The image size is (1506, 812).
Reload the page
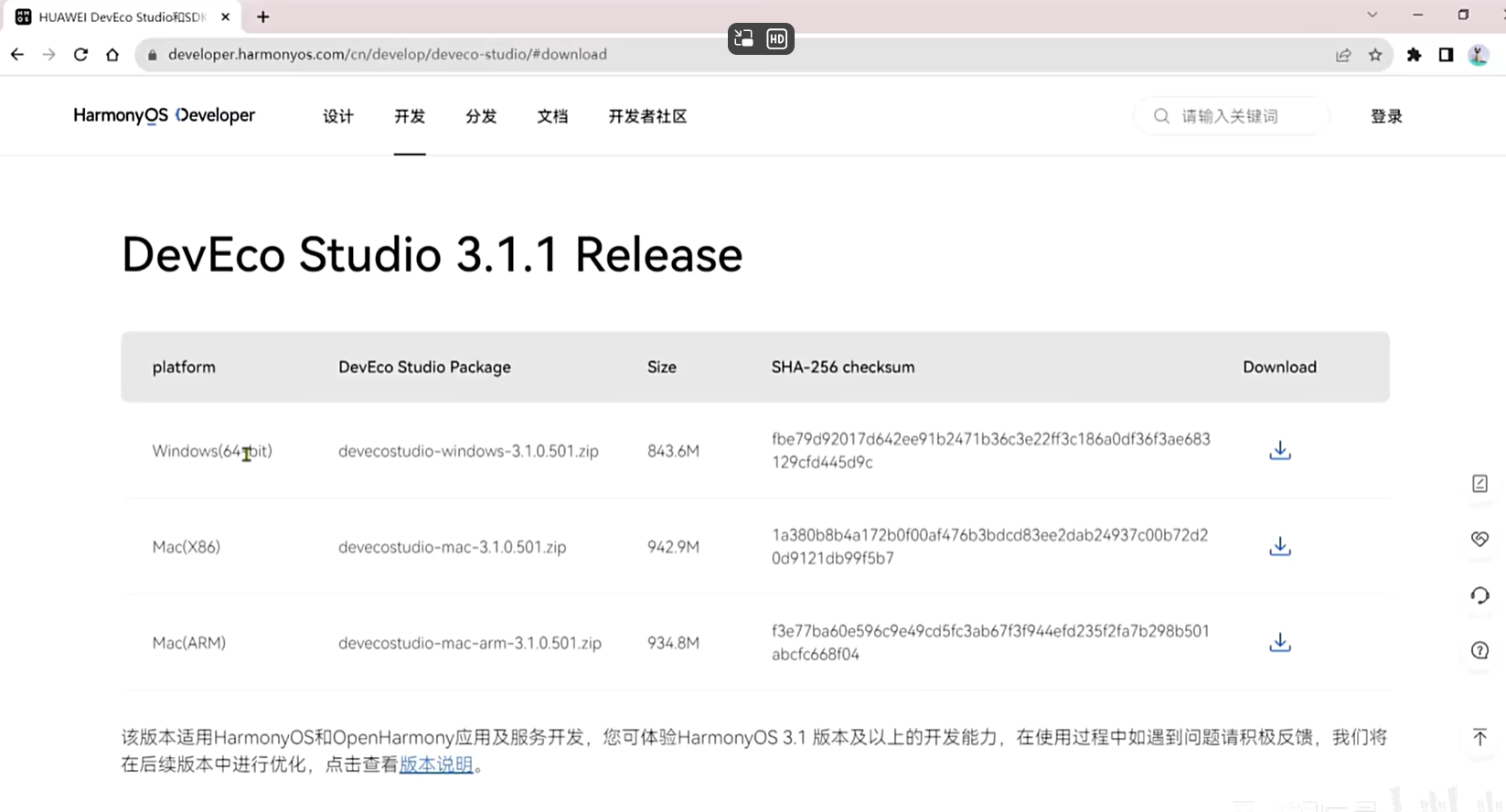tap(80, 55)
